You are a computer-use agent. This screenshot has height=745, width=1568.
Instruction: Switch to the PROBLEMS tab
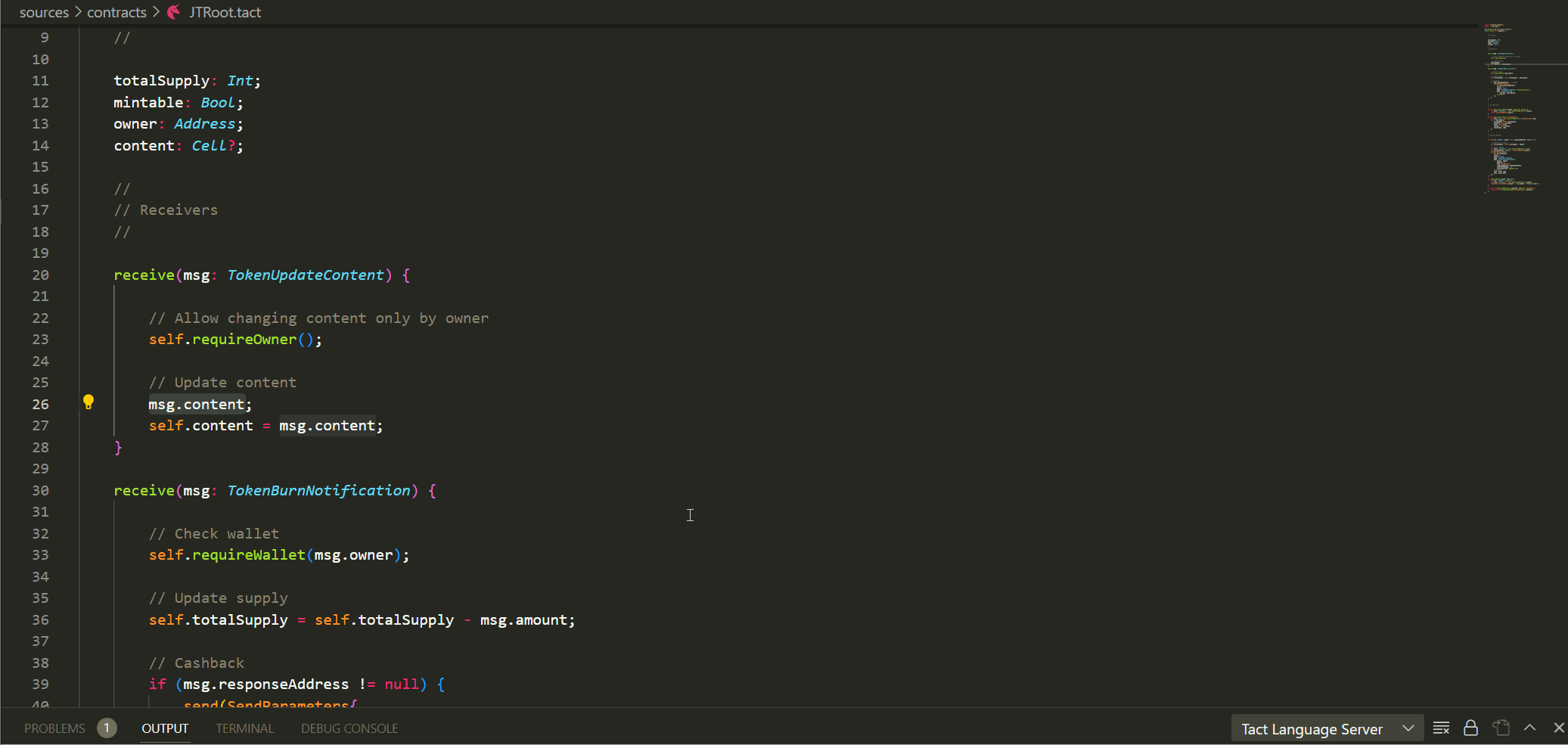[x=54, y=728]
